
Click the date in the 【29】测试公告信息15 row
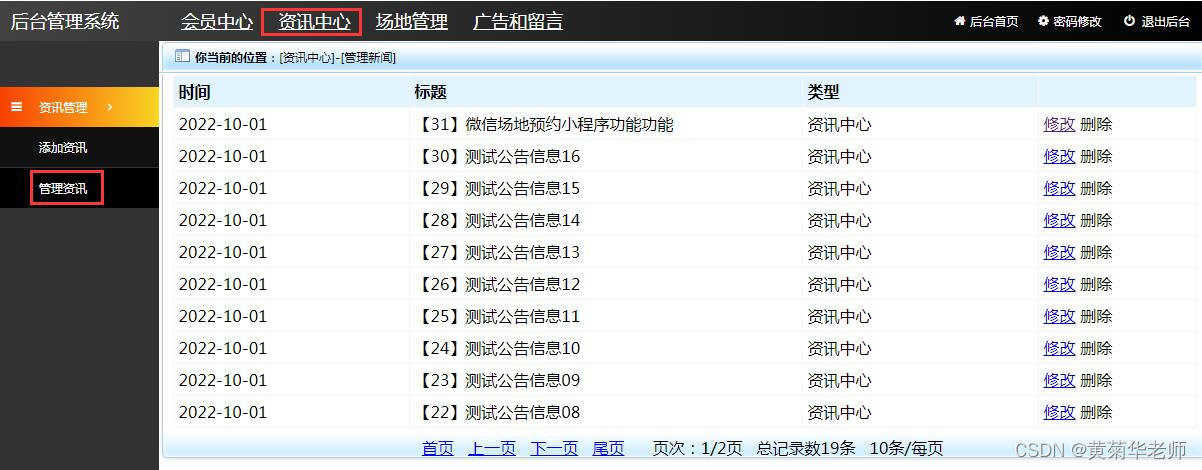point(223,188)
